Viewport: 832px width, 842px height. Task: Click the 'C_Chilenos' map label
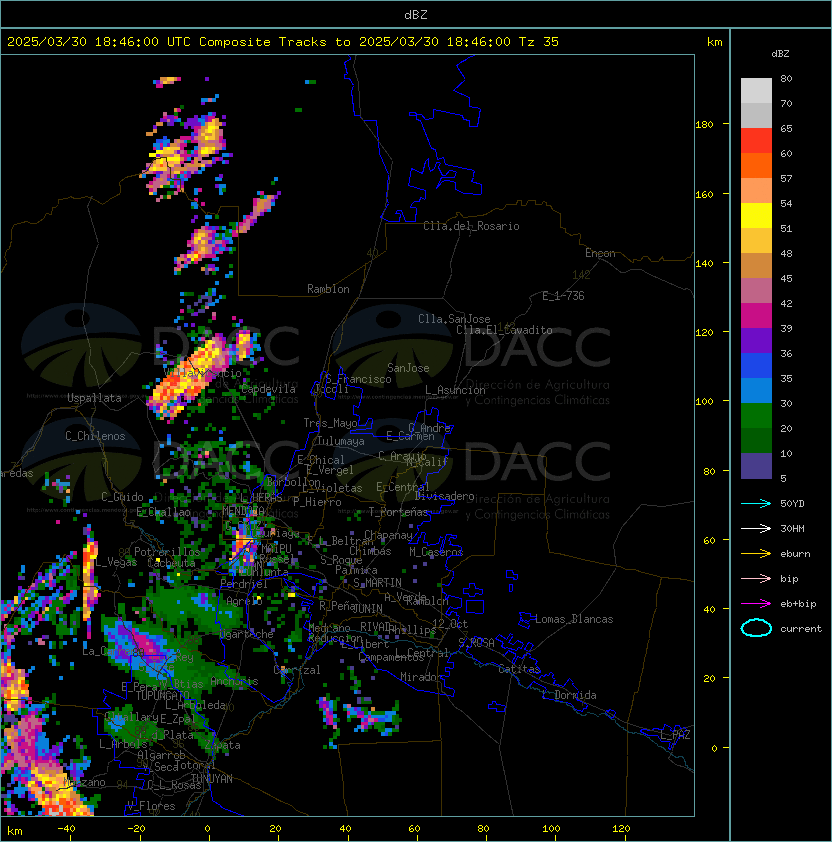click(x=95, y=436)
